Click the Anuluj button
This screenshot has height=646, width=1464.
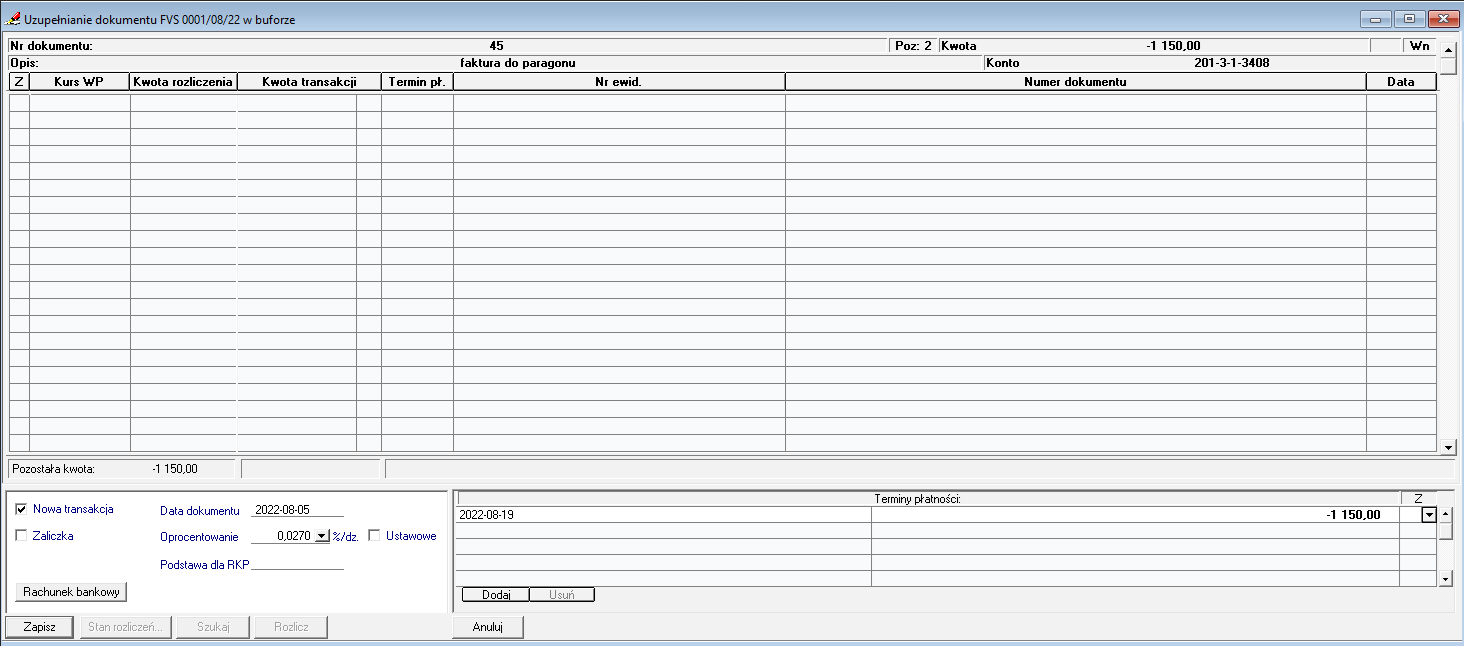coord(488,627)
